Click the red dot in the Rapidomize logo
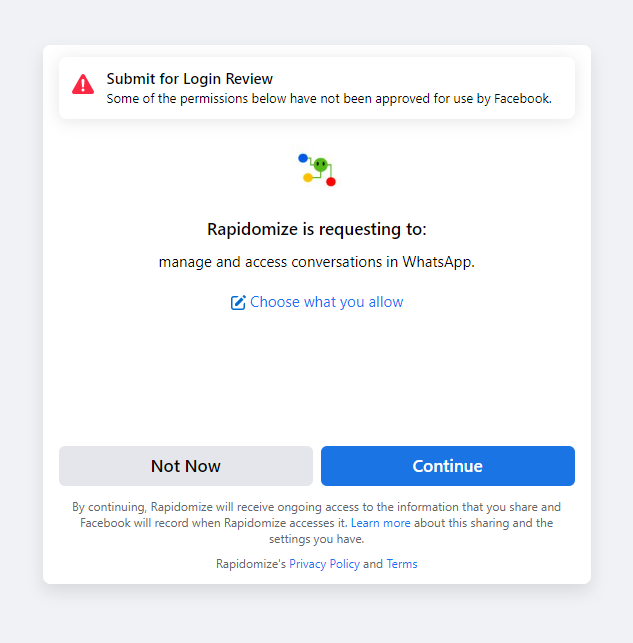The image size is (633, 643). coord(331,181)
